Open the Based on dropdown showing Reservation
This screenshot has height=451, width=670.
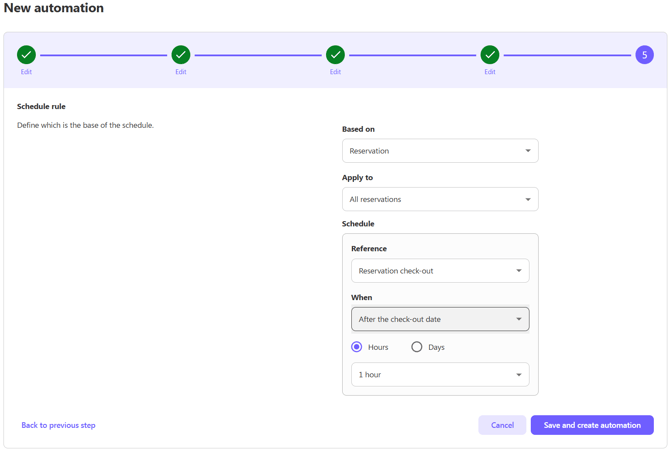pos(440,151)
